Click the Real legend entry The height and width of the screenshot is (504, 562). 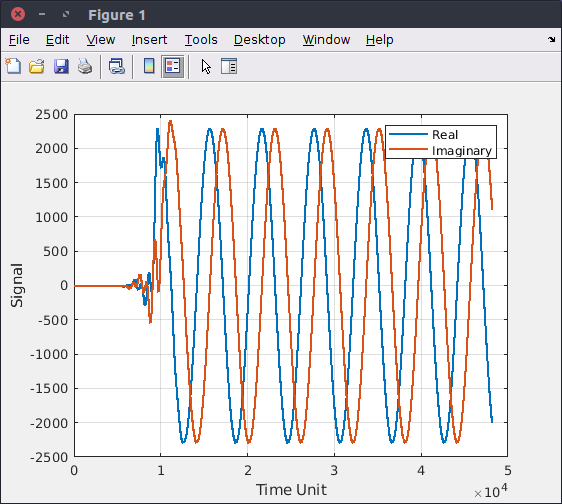pos(445,135)
